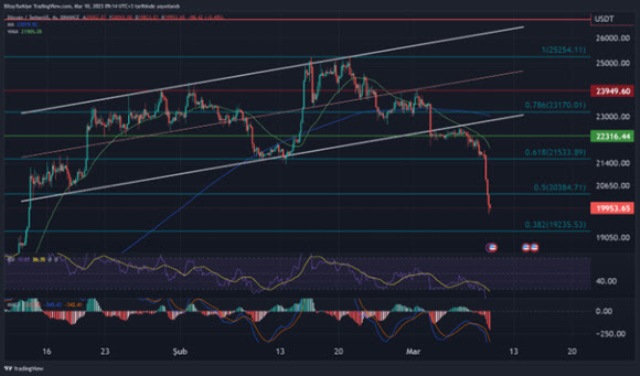Click the current price label 19953.65
This screenshot has height=376, width=640.
click(612, 209)
